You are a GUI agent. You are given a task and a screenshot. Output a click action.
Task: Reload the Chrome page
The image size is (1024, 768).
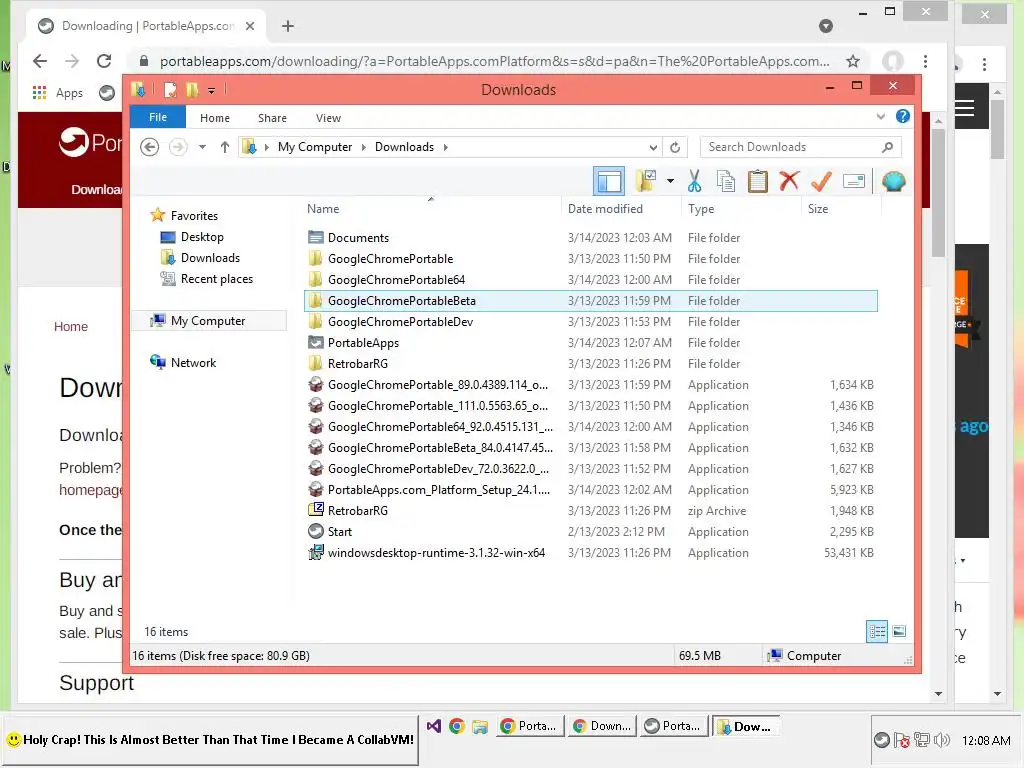click(104, 61)
